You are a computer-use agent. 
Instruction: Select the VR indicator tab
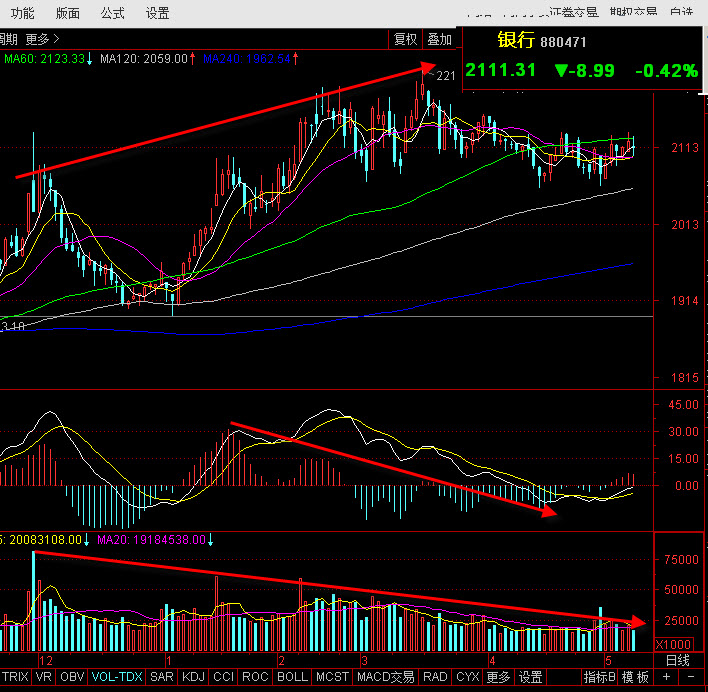[43, 677]
